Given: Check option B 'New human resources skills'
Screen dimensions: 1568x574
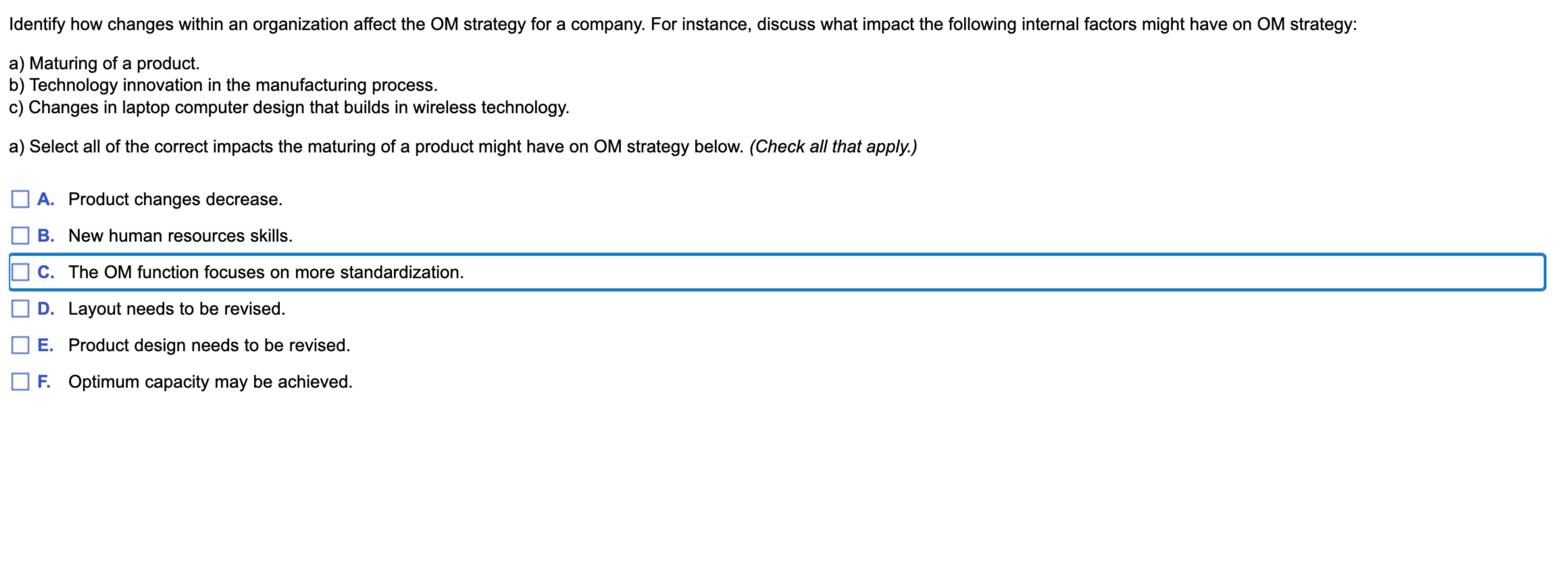Looking at the screenshot, I should coord(20,235).
